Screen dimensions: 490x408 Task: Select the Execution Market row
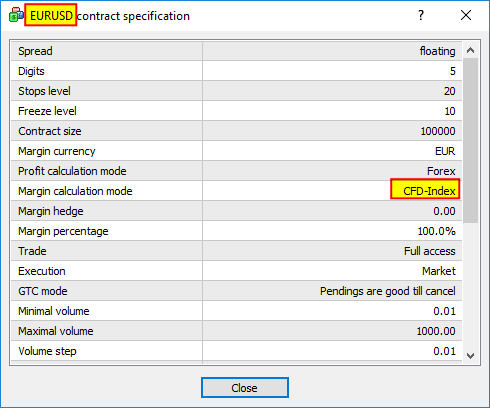(236, 271)
